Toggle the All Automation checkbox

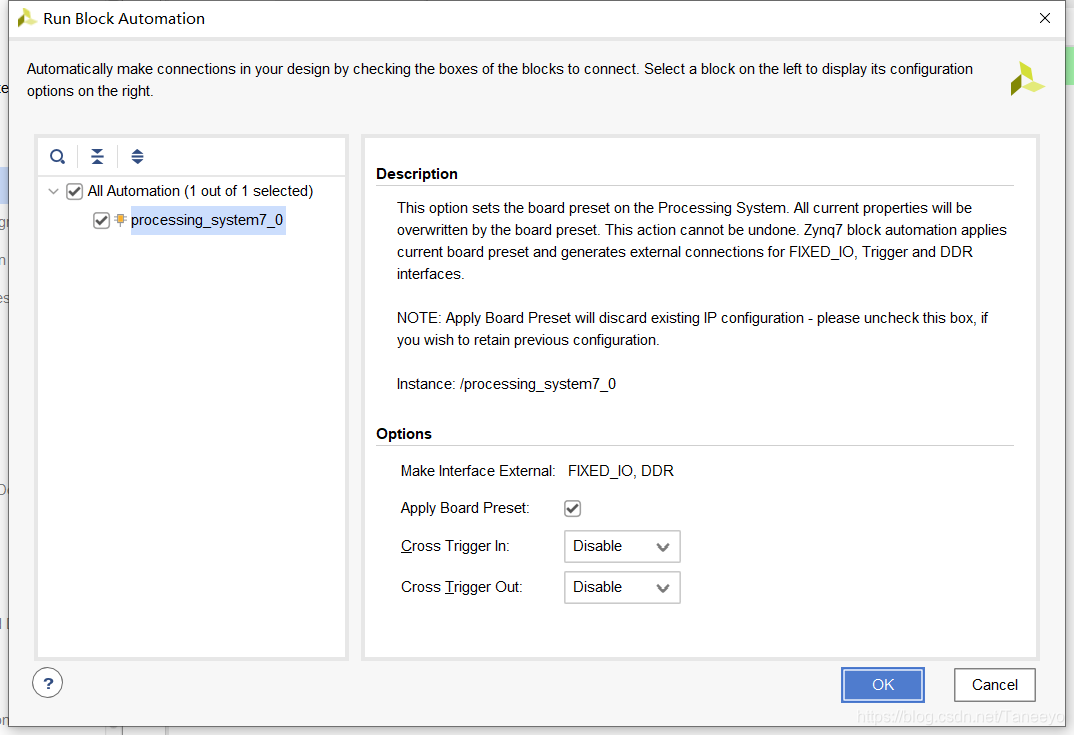click(x=74, y=191)
